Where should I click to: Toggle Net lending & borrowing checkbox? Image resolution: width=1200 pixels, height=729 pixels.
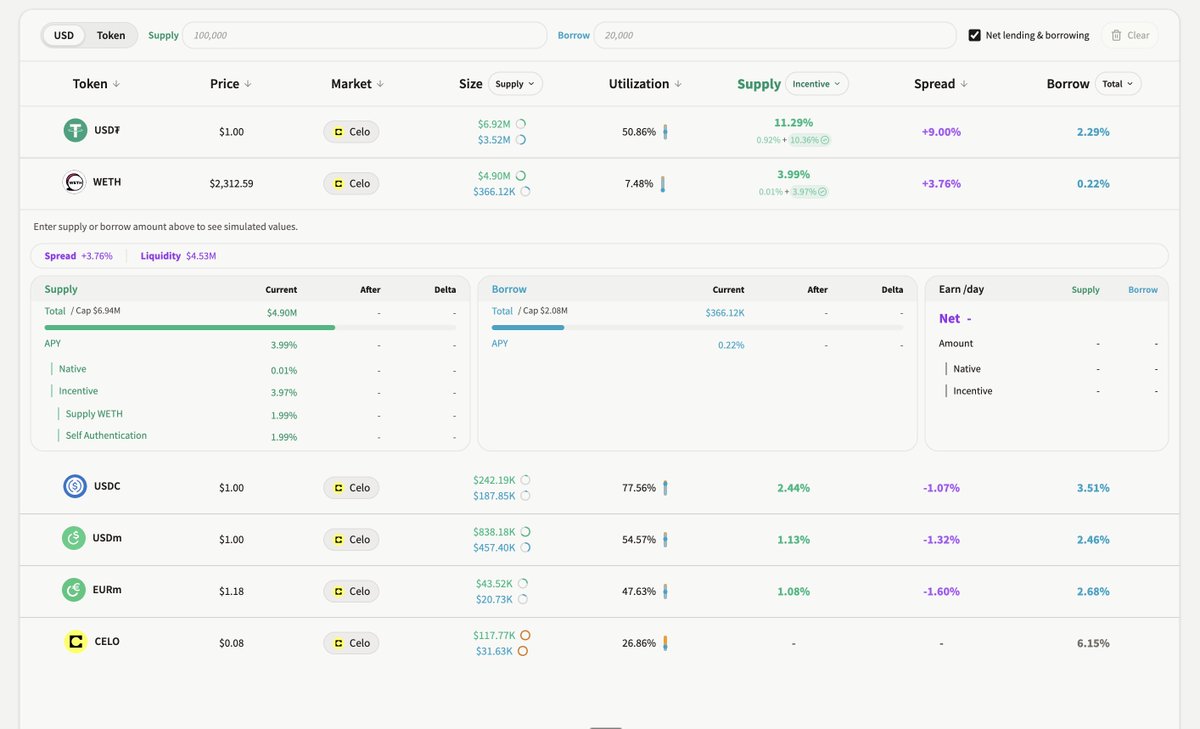[975, 35]
